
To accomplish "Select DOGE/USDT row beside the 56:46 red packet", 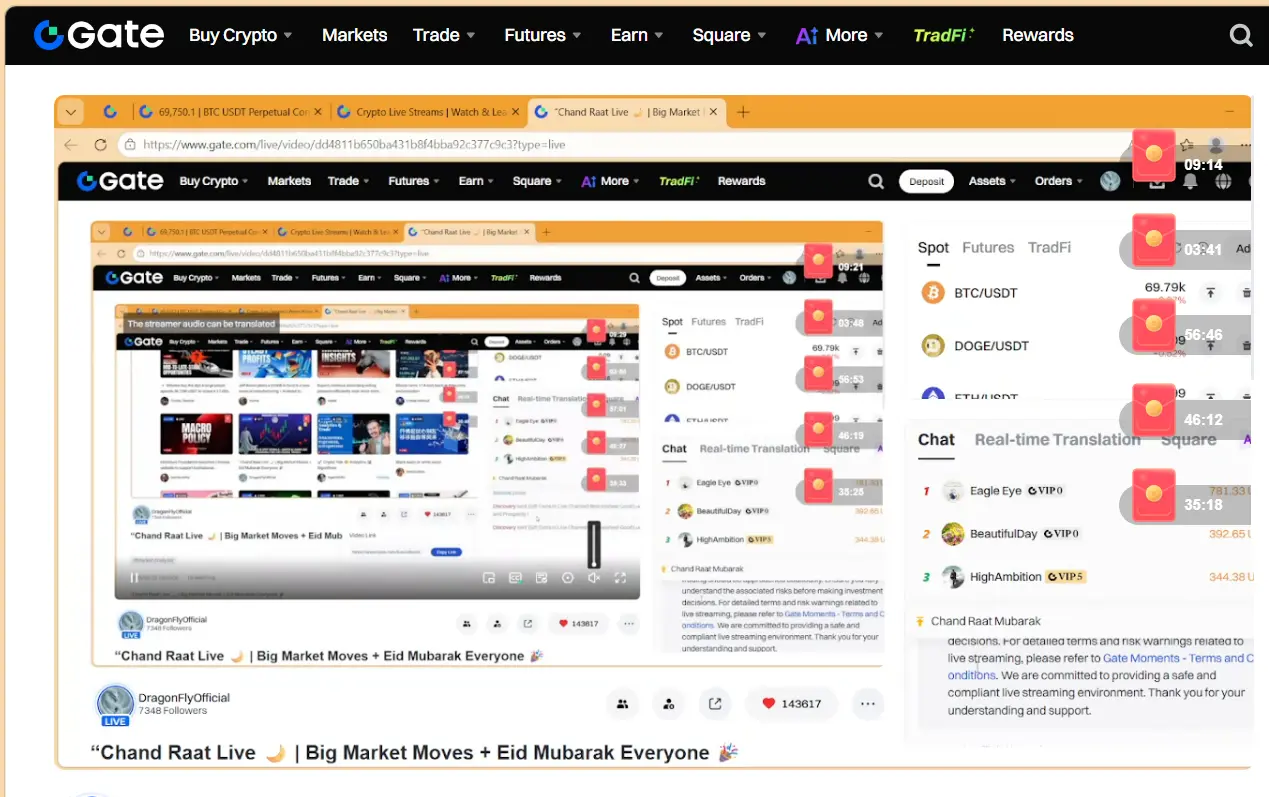I will tap(1085, 346).
